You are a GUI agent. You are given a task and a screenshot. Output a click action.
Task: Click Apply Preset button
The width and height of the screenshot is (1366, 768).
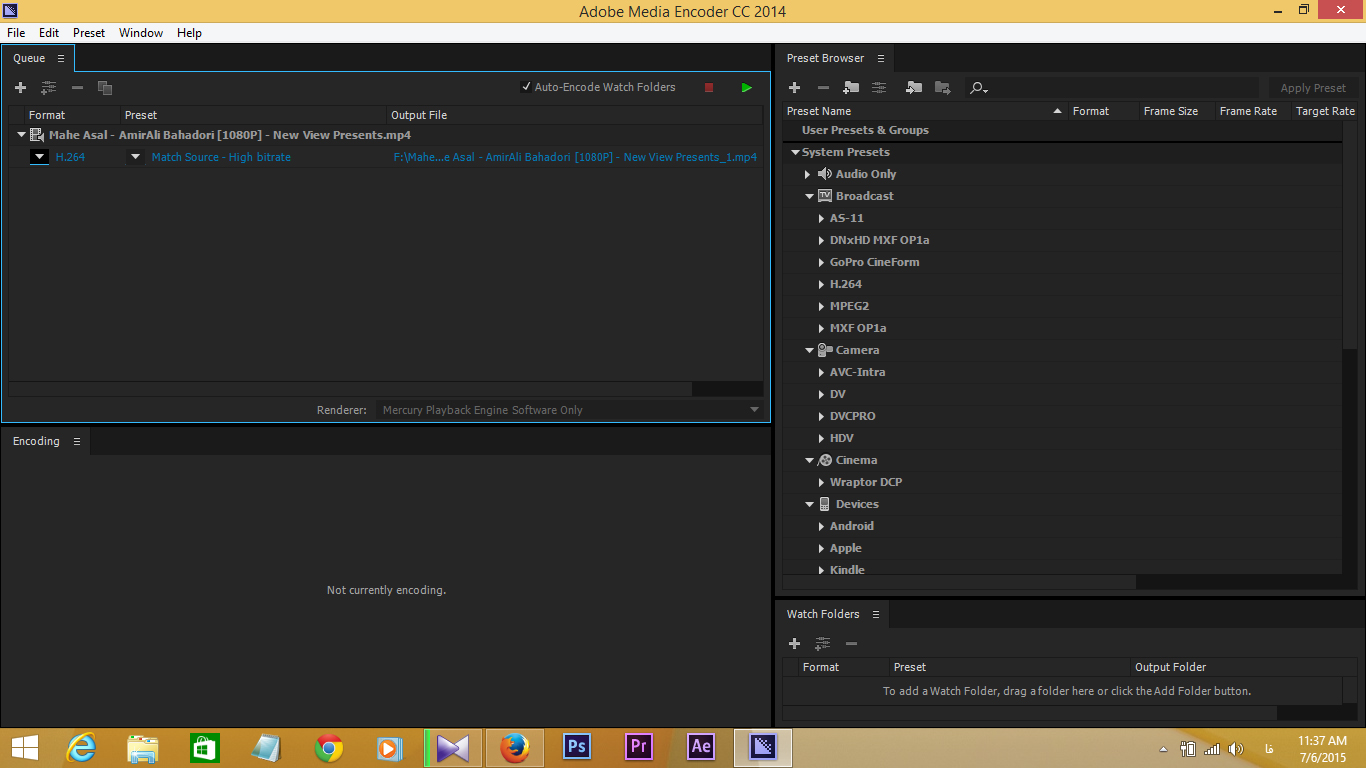pyautogui.click(x=1313, y=88)
